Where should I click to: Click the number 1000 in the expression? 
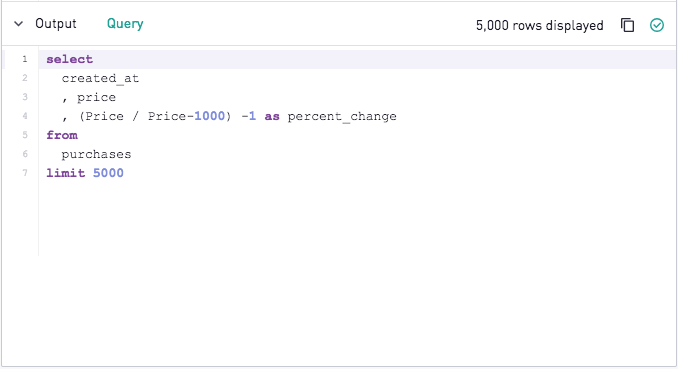[210, 116]
